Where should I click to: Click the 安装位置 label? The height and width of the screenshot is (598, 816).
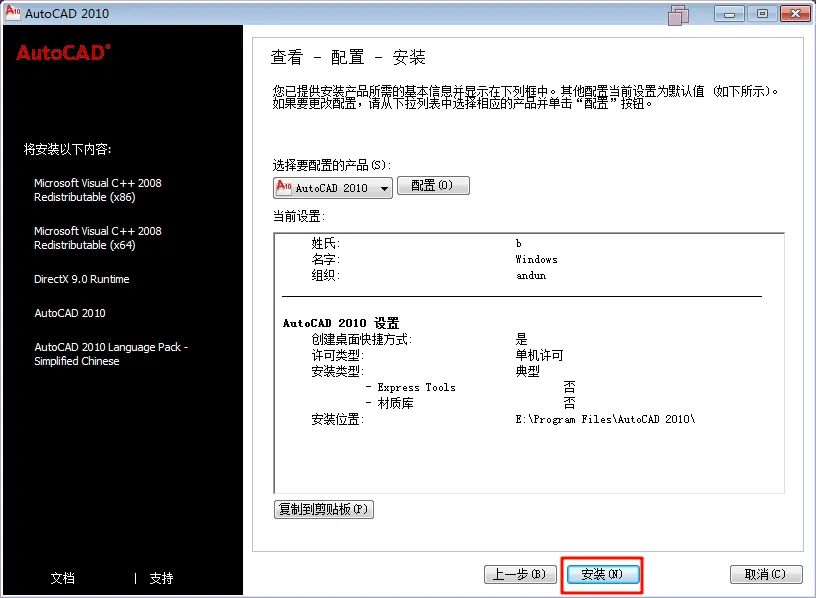coord(338,419)
